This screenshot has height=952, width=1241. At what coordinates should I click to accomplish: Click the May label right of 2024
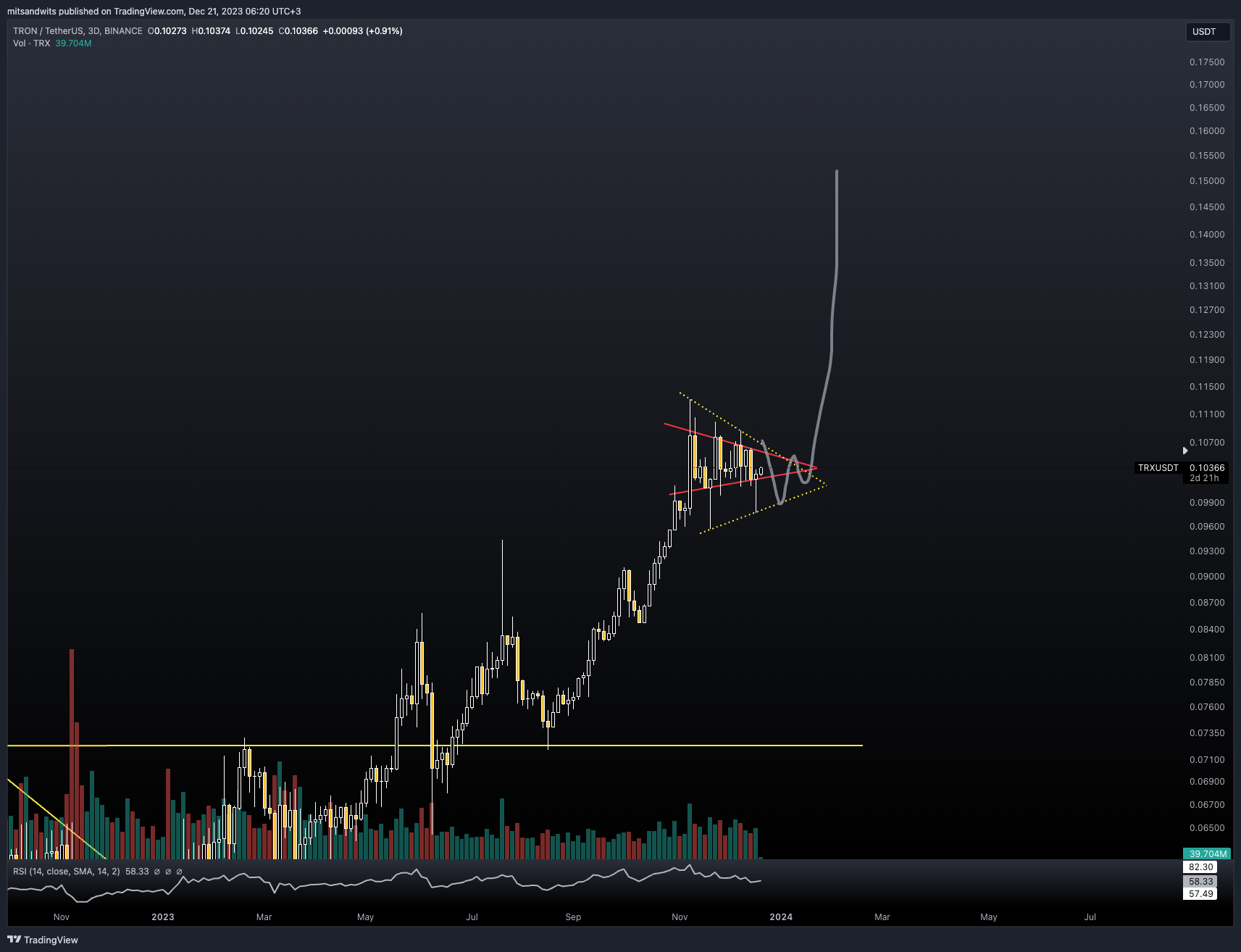tap(989, 917)
